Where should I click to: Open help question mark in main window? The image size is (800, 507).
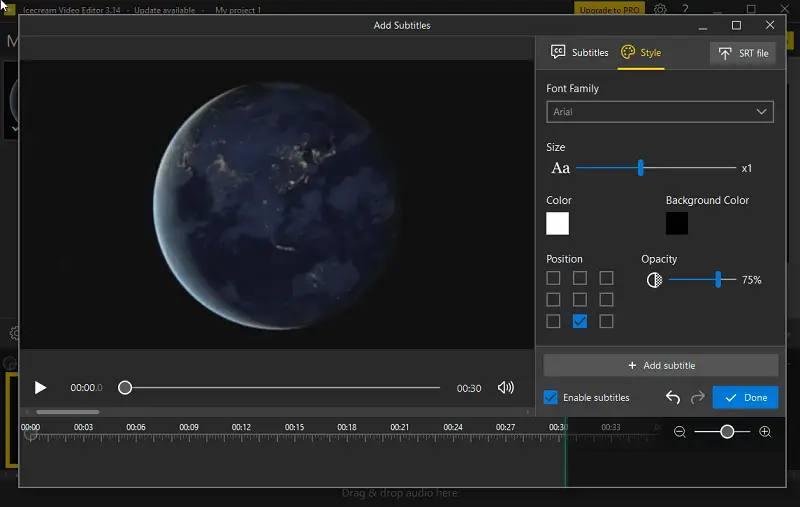click(x=685, y=9)
